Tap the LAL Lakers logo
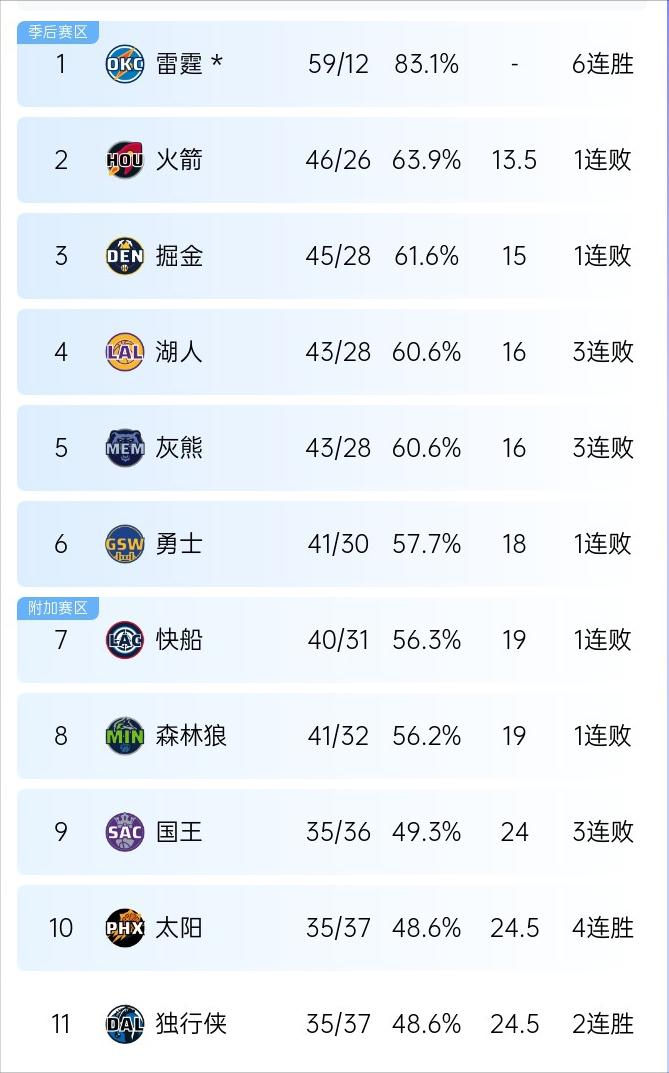The image size is (669, 1073). [125, 352]
